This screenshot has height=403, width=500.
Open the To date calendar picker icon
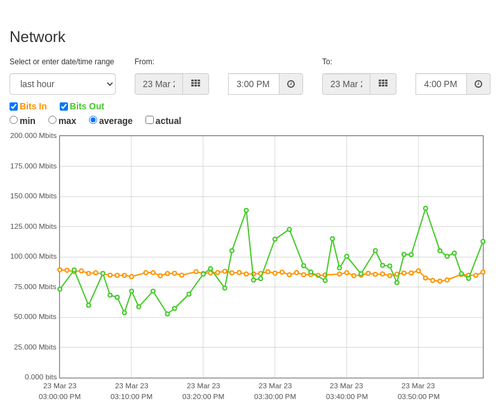coord(383,84)
